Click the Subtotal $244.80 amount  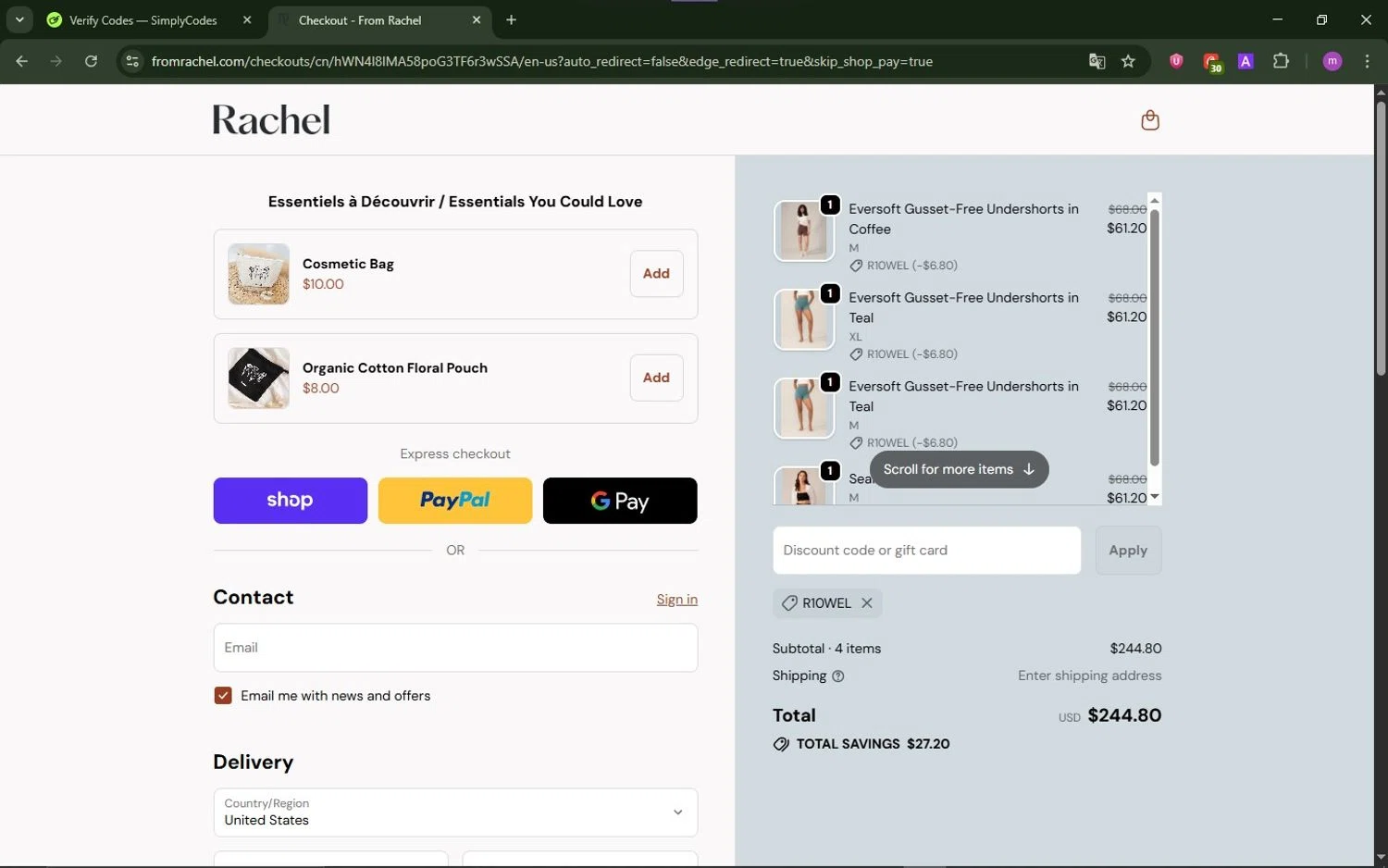coord(1135,649)
